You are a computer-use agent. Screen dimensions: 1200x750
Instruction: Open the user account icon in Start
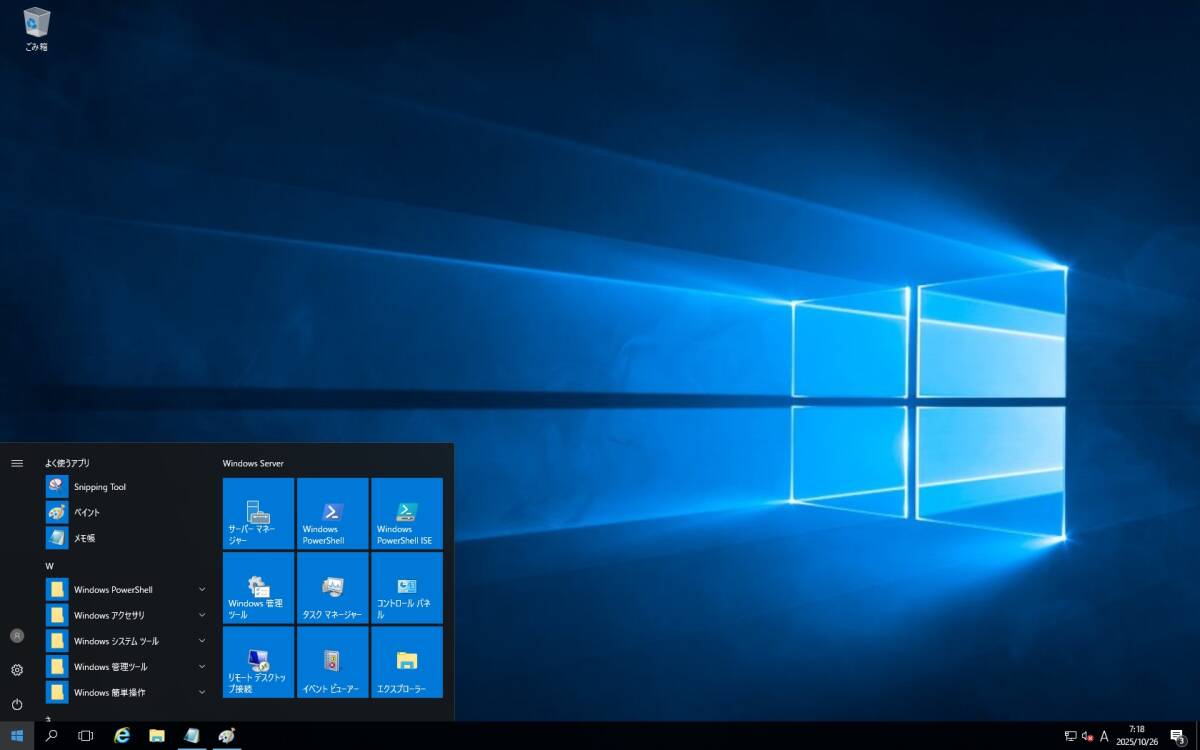pos(17,636)
